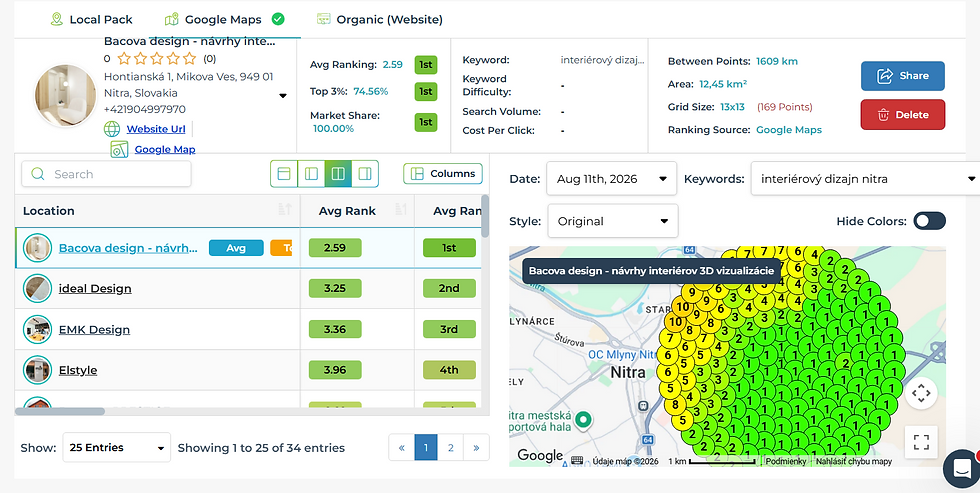Click the 3.25 average rank cell
Viewport: 980px width, 493px height.
click(x=335, y=289)
